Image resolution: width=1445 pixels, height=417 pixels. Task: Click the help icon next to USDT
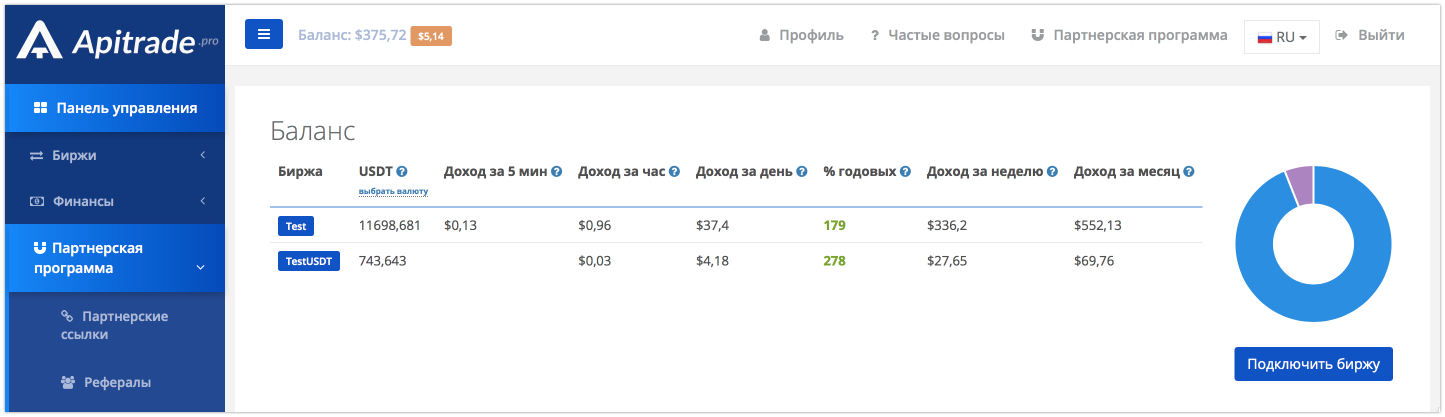point(402,171)
